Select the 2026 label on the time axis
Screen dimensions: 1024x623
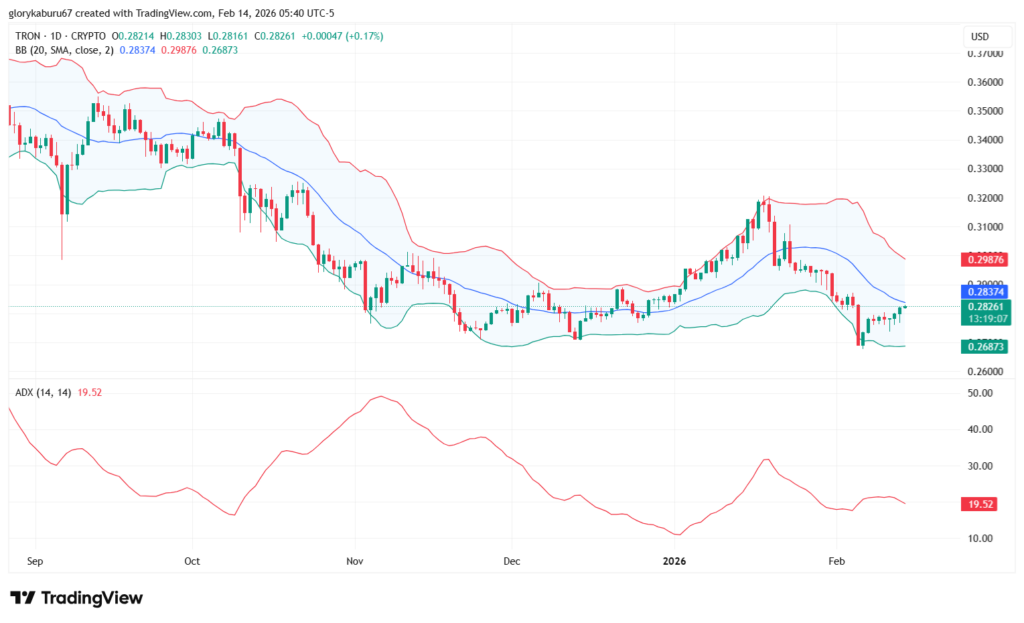(x=674, y=561)
